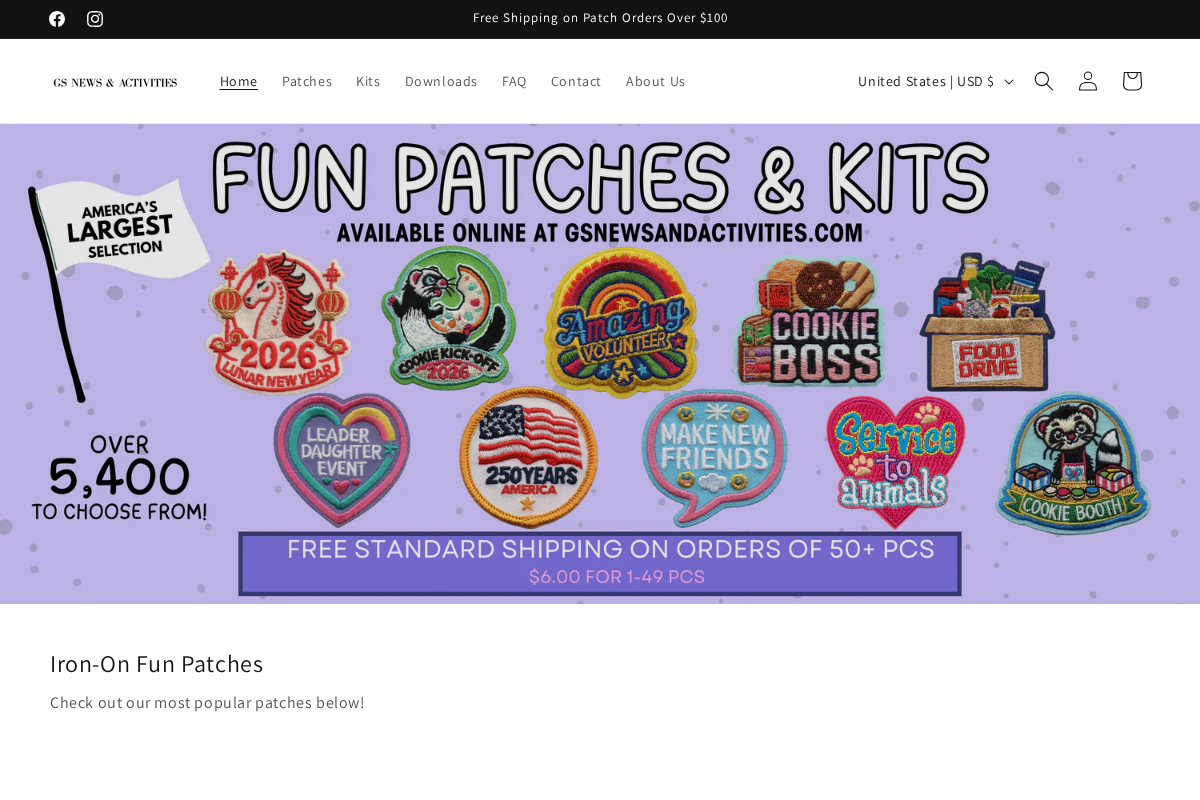Visit the About Us page
Viewport: 1200px width, 800px height.
pos(655,81)
